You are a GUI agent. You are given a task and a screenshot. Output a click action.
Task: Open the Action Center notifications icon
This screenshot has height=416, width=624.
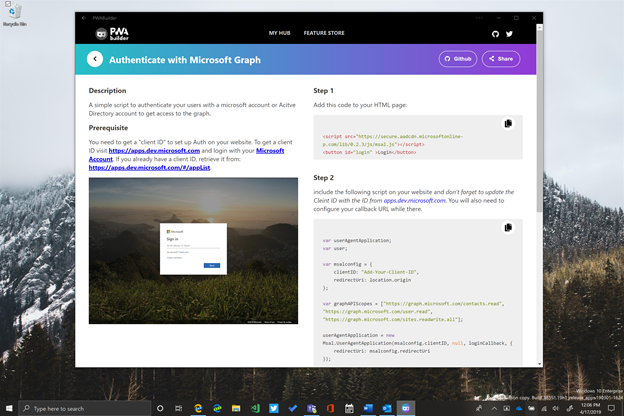[x=612, y=408]
